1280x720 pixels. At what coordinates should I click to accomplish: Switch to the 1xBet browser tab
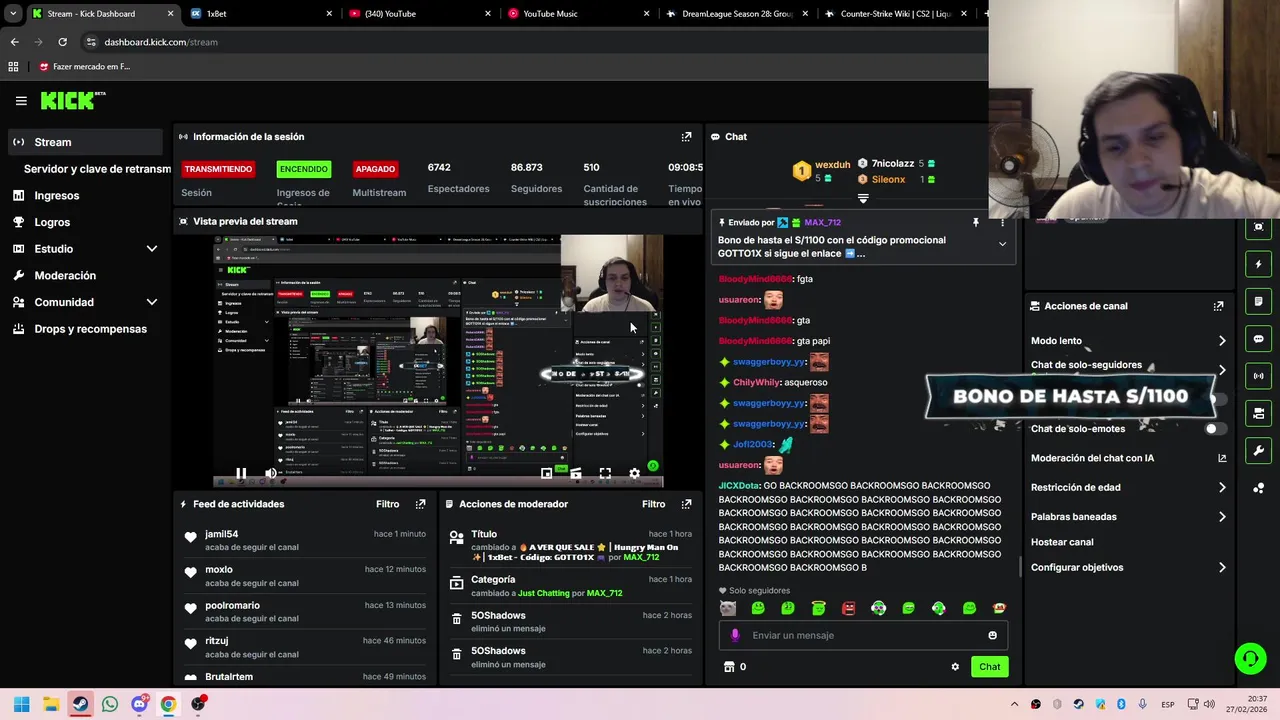(x=260, y=14)
